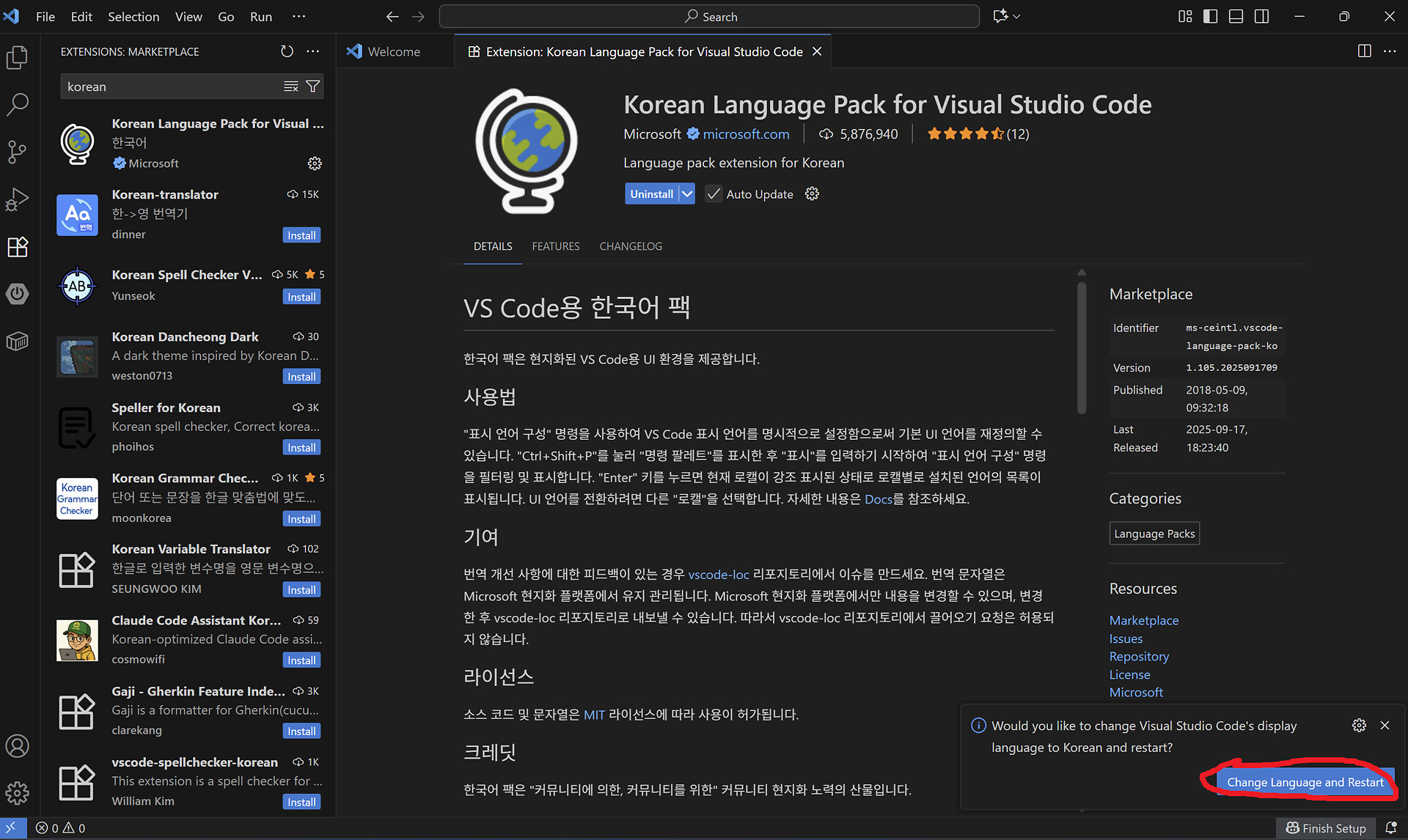Screen dimensions: 1408x840
Task: Open the Uninstall button dropdown arrow
Action: pos(687,194)
